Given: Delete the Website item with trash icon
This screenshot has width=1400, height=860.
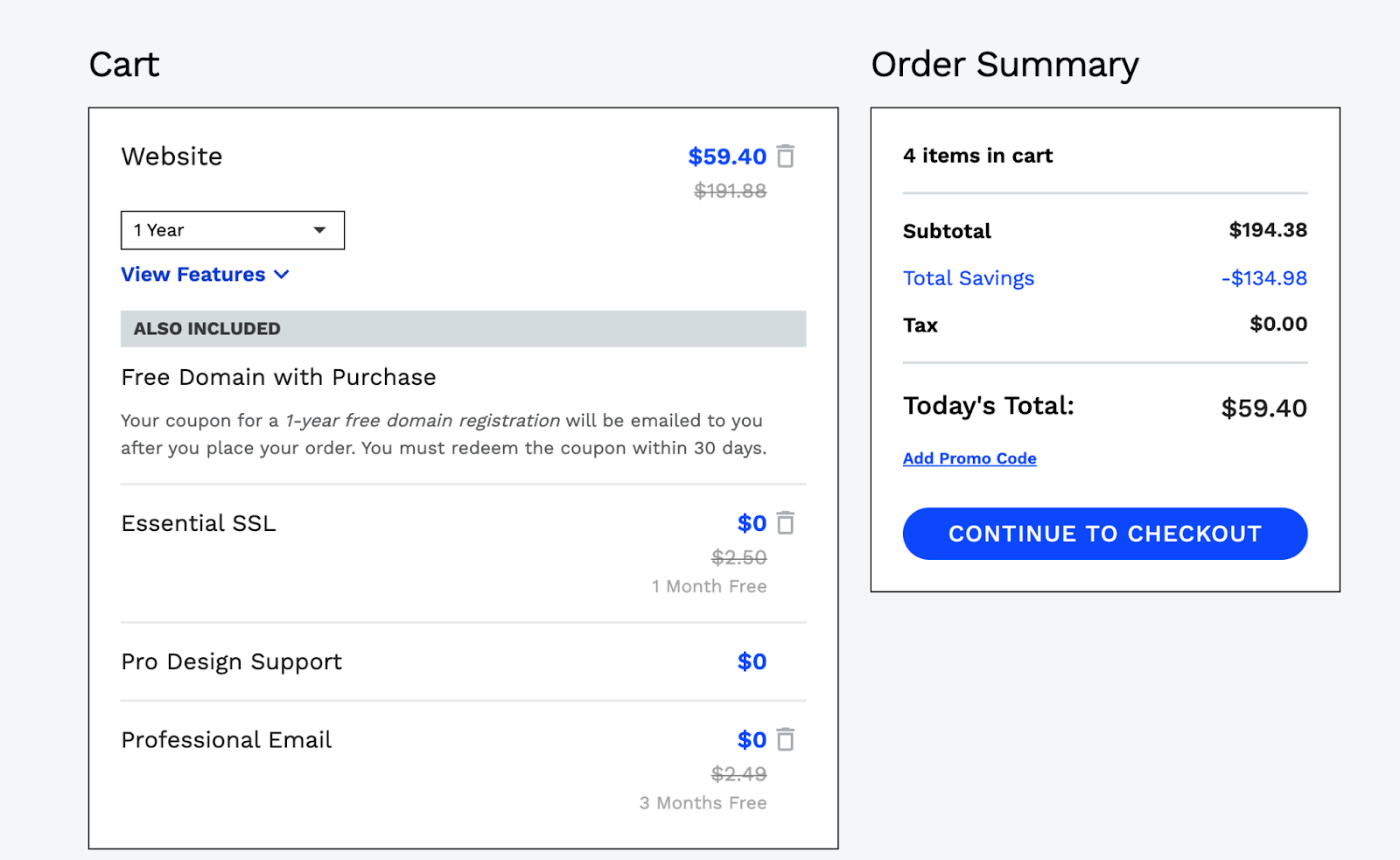Looking at the screenshot, I should tap(786, 157).
